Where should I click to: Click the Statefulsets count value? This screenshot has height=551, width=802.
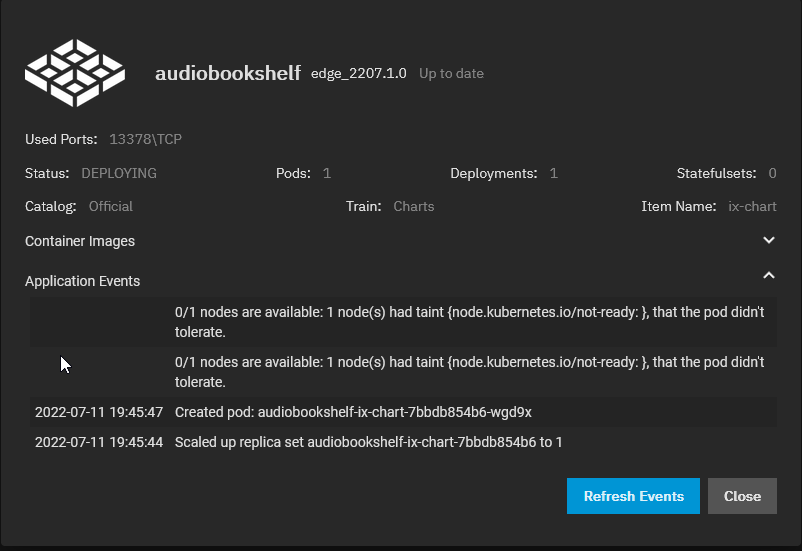[x=772, y=173]
